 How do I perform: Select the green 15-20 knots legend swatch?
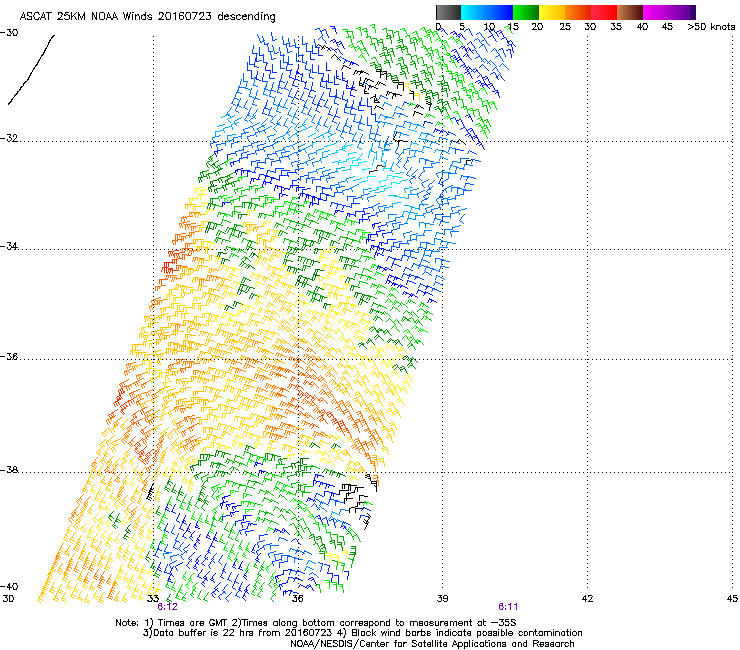click(x=526, y=12)
